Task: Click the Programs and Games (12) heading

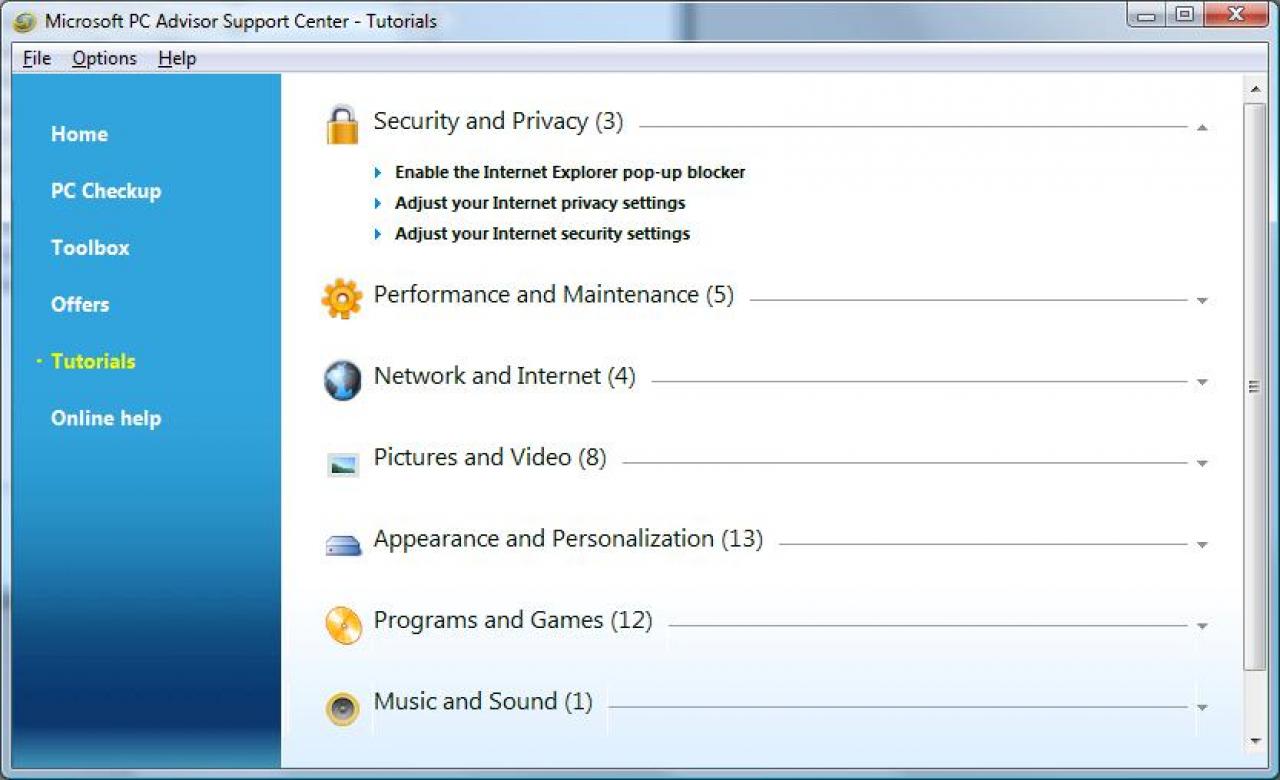Action: (513, 620)
